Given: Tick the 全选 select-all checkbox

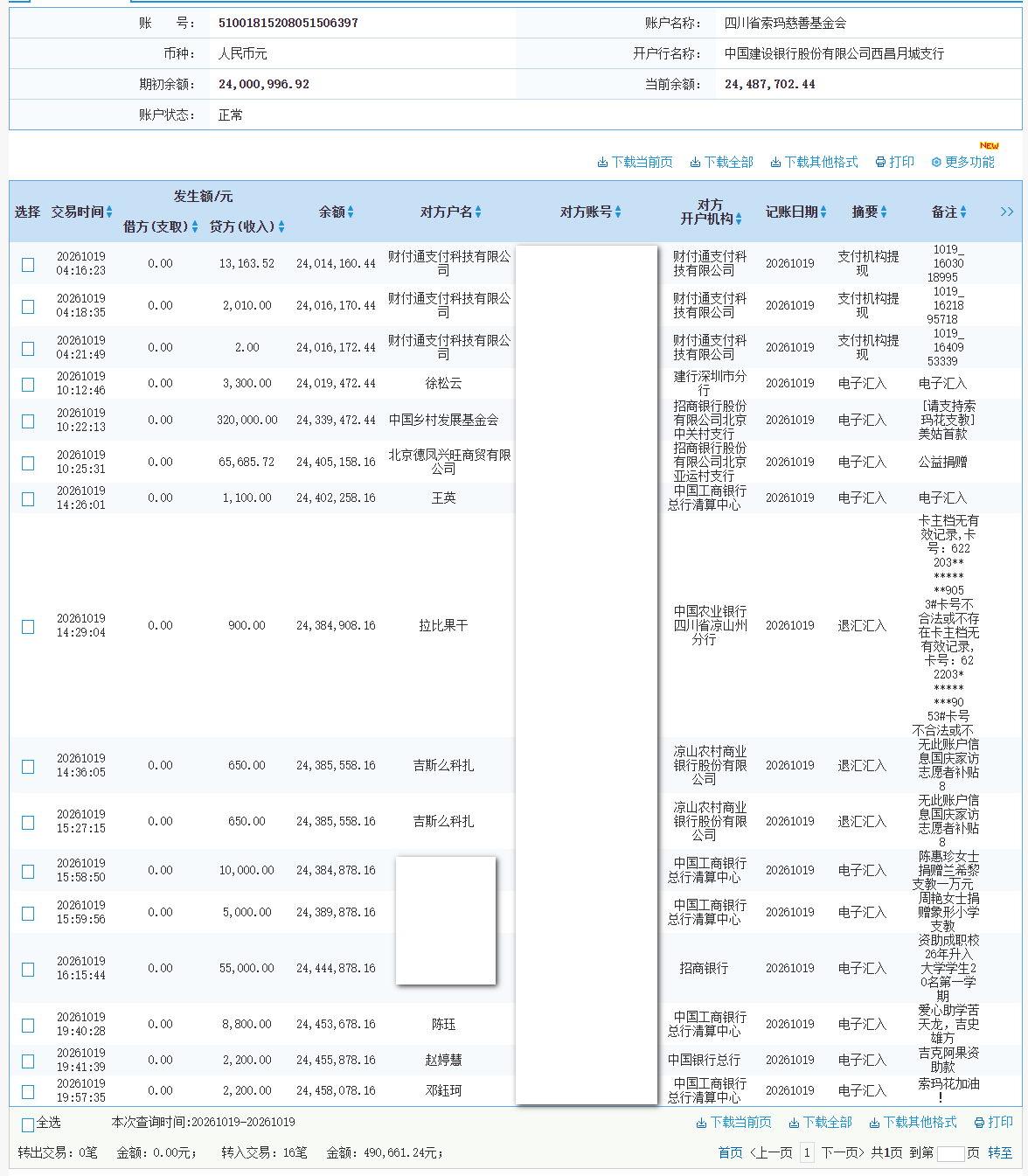Looking at the screenshot, I should [28, 1124].
